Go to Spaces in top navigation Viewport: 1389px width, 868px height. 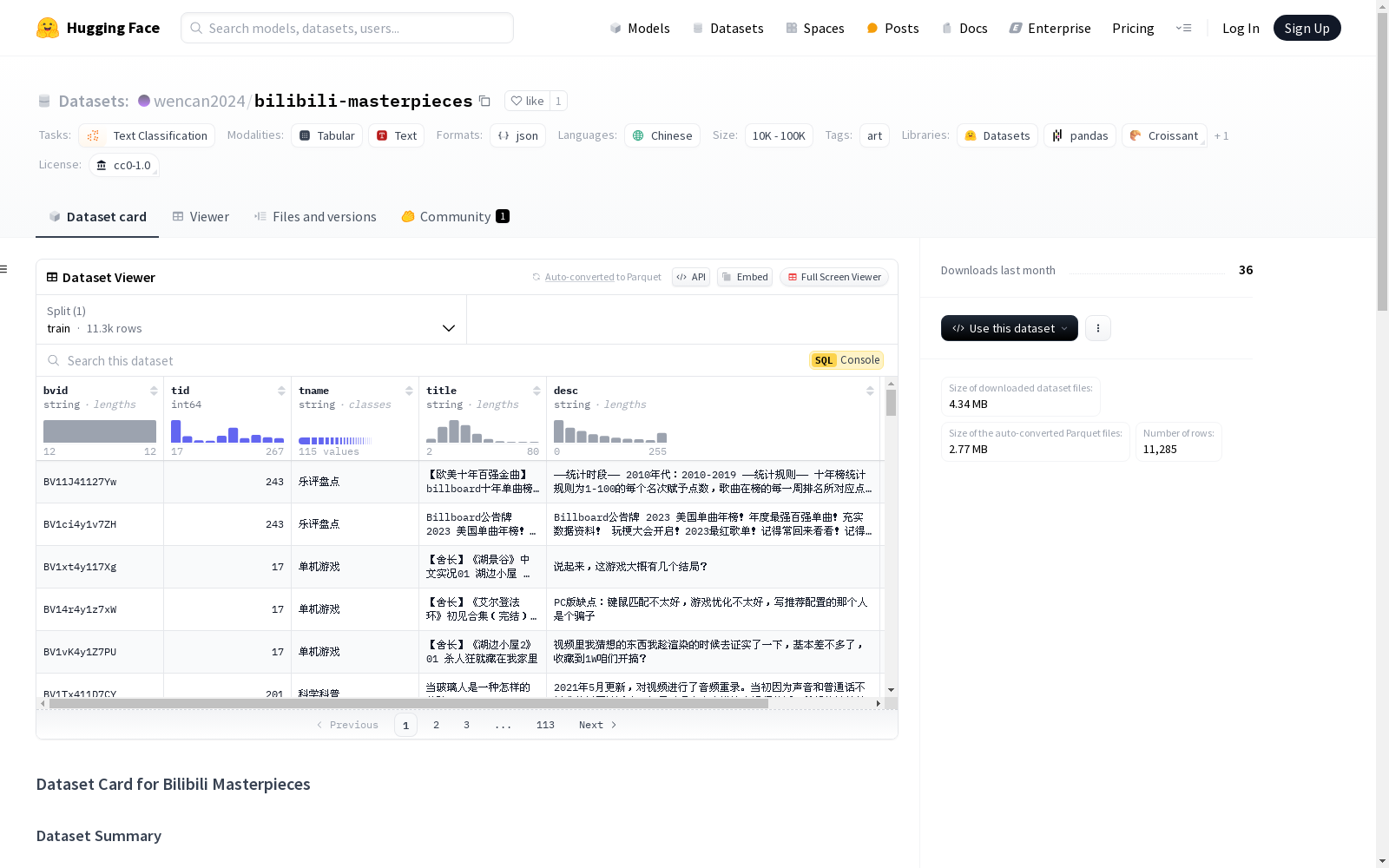(815, 28)
